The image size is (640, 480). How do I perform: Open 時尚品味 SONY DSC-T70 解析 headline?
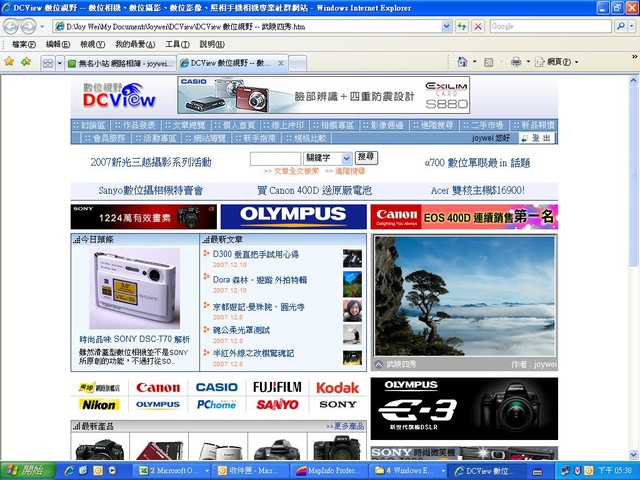(x=135, y=339)
